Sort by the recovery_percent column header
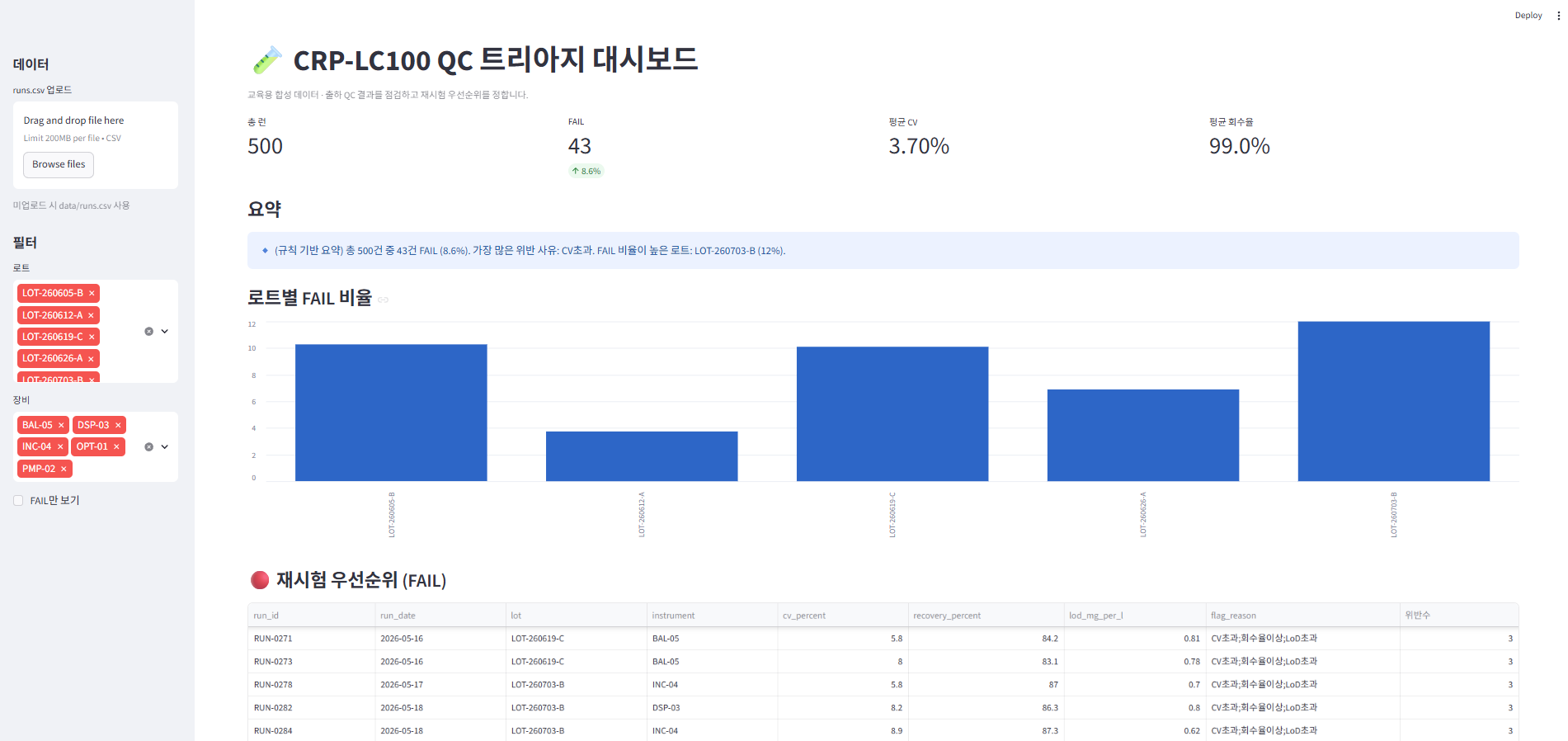This screenshot has width=1568, height=741. [x=986, y=616]
